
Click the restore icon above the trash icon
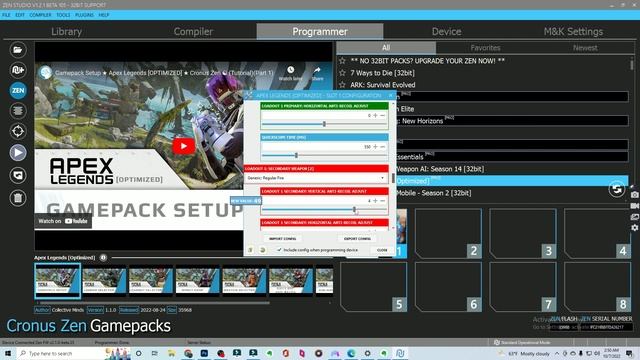18,175
